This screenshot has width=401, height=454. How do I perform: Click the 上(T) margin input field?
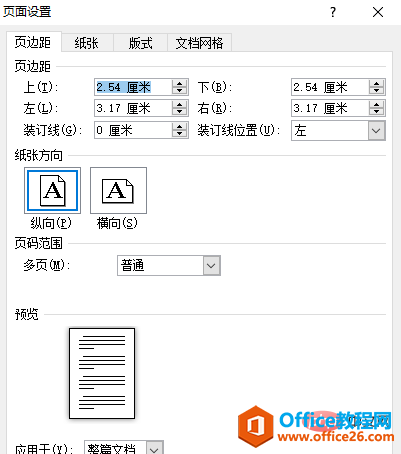pos(133,87)
